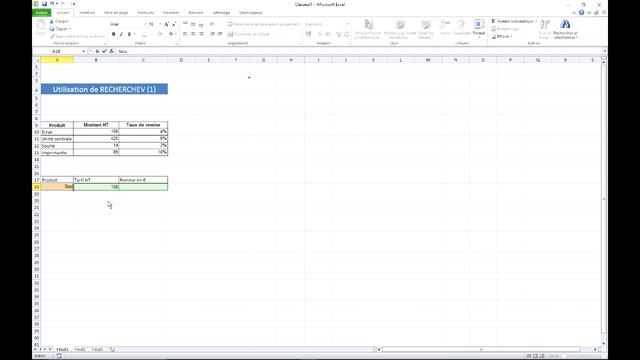Open Insert Function fx
Screen dimensions: 640x360
point(111,51)
